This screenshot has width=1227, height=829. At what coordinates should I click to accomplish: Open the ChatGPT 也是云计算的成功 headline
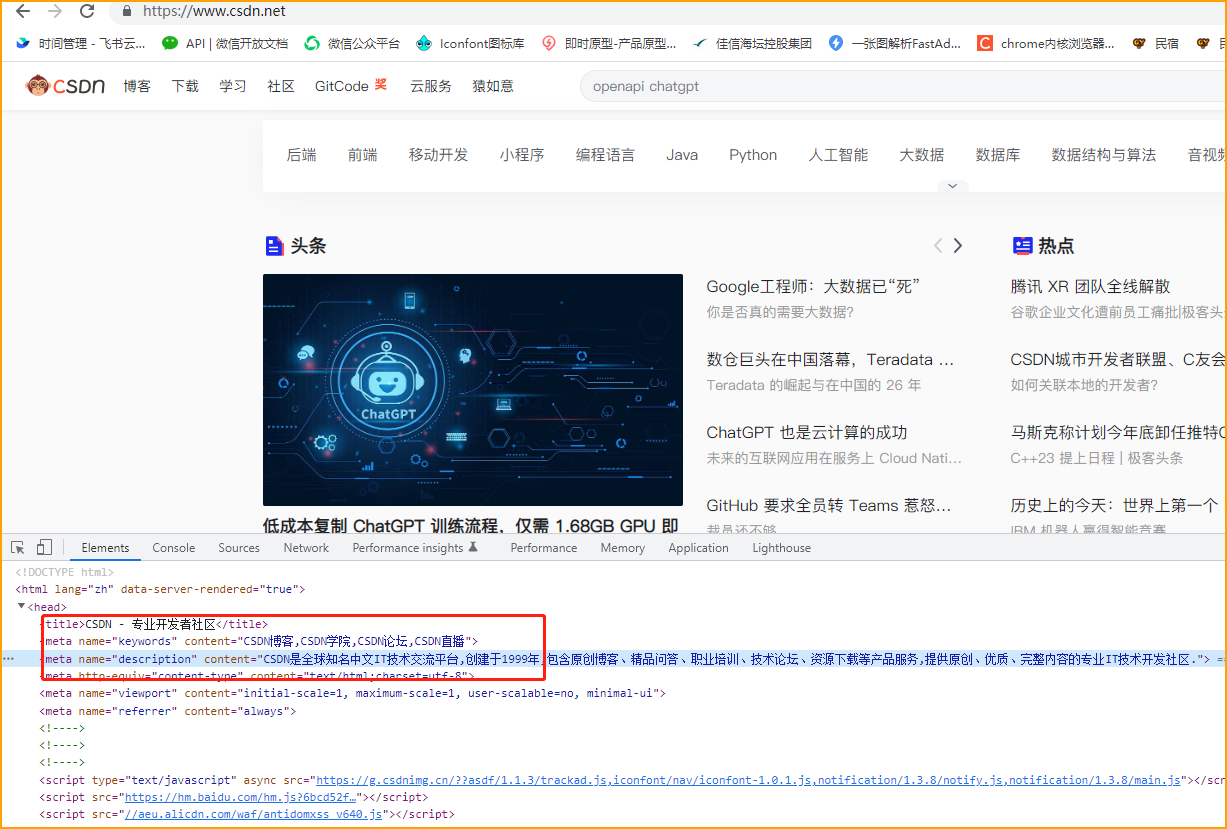807,433
